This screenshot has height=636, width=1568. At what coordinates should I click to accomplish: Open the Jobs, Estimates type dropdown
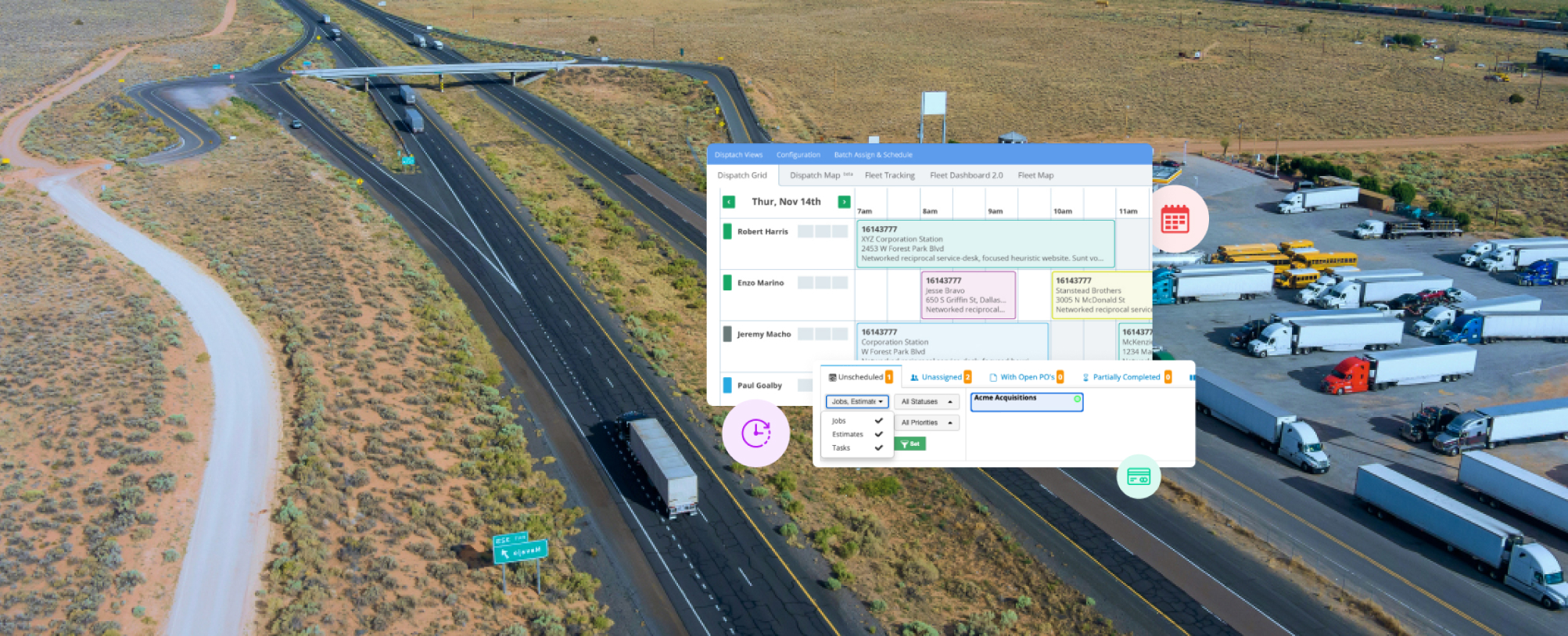(857, 401)
